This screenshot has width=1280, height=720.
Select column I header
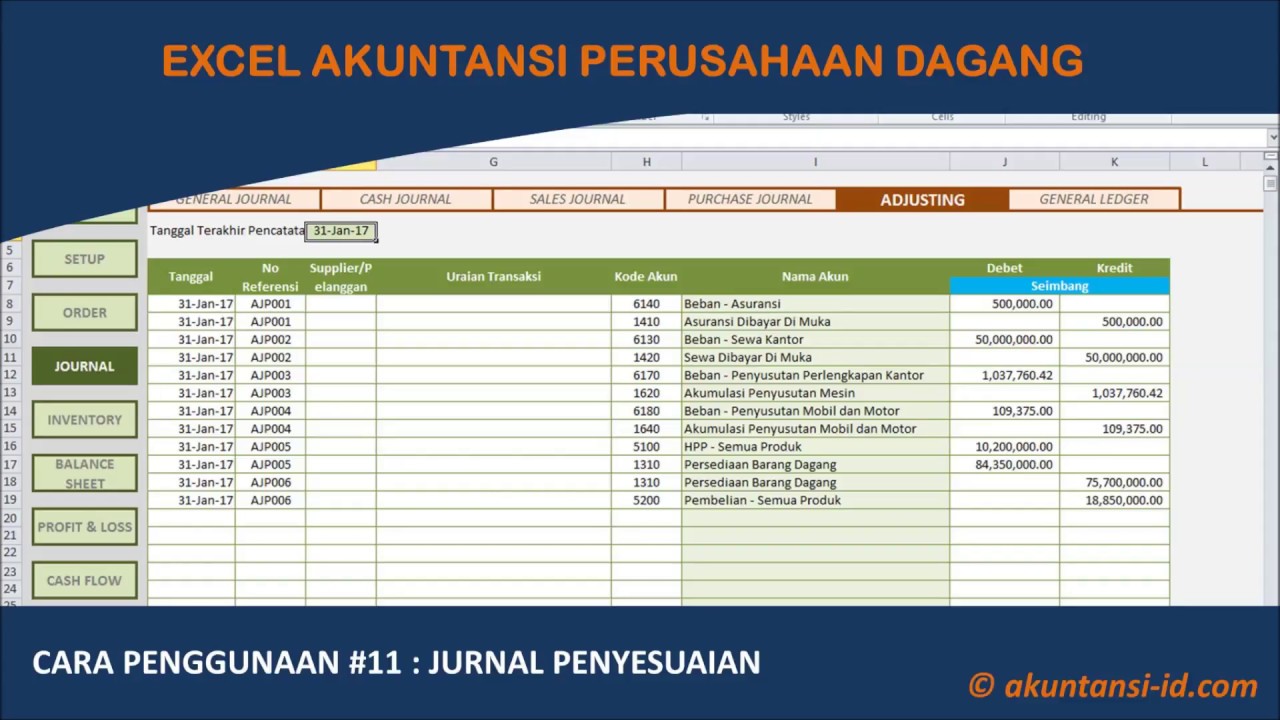(x=815, y=162)
